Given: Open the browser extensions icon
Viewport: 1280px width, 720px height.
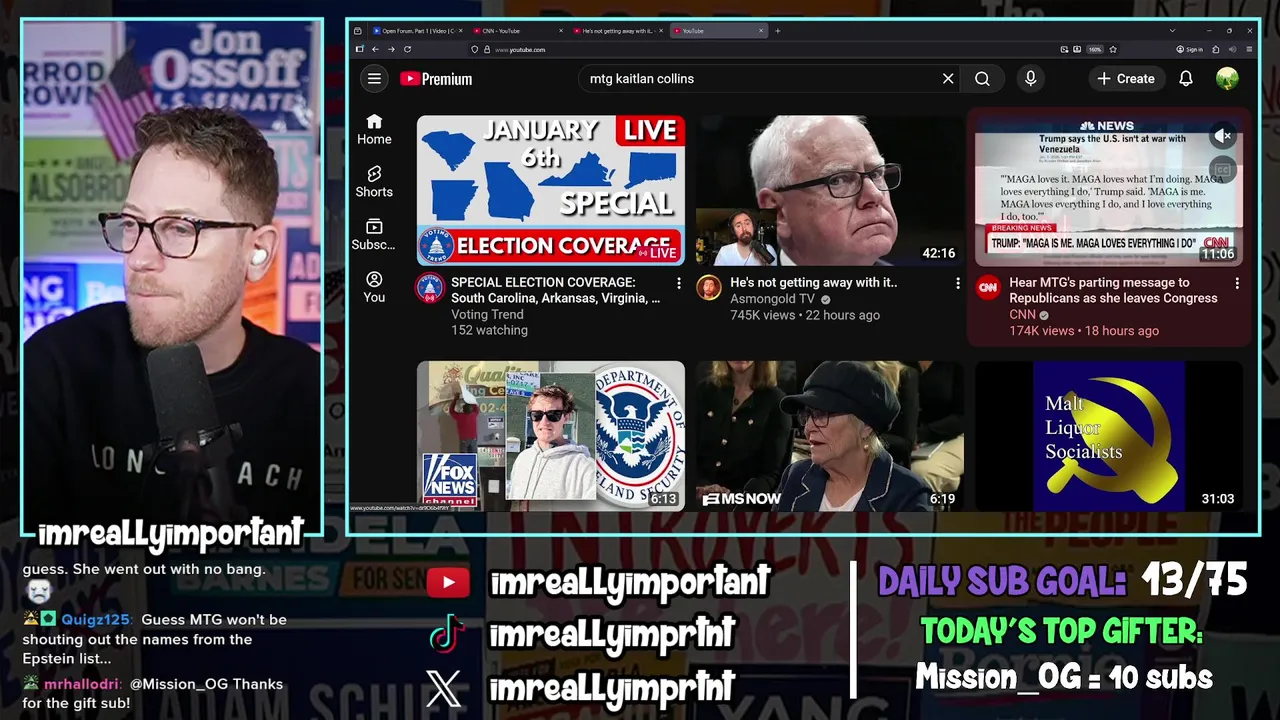Looking at the screenshot, I should (1216, 49).
